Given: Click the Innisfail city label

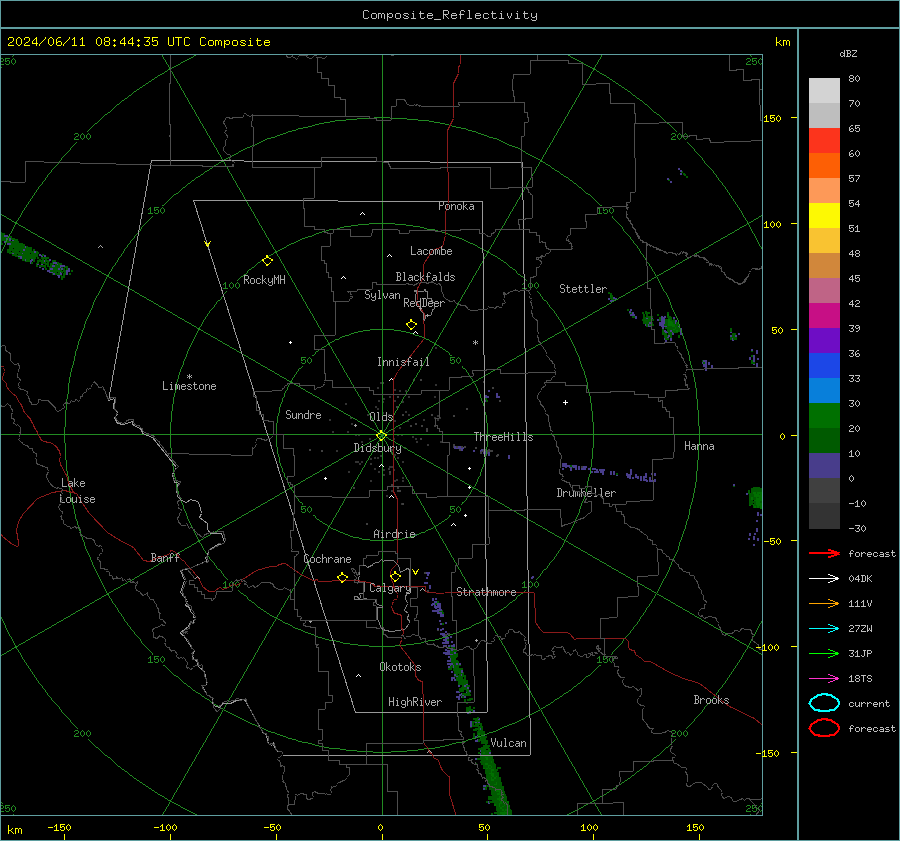Looking at the screenshot, I should point(403,362).
